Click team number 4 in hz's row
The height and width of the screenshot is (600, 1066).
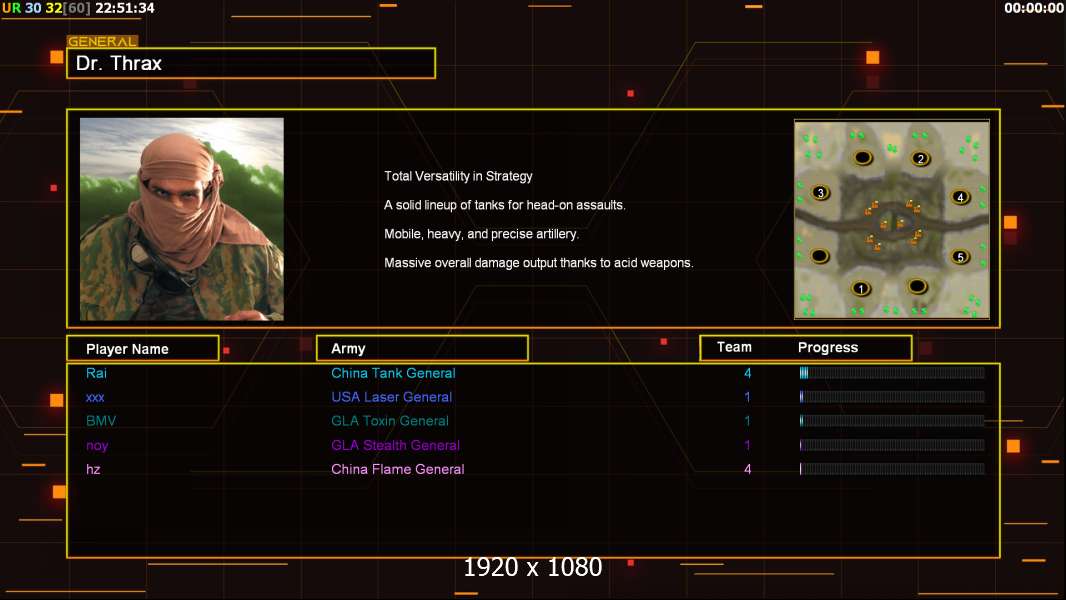tap(747, 470)
